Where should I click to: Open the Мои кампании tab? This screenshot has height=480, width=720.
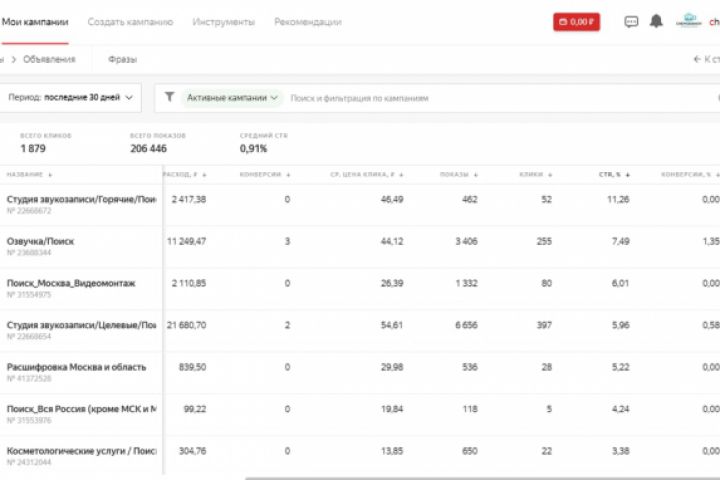[35, 22]
